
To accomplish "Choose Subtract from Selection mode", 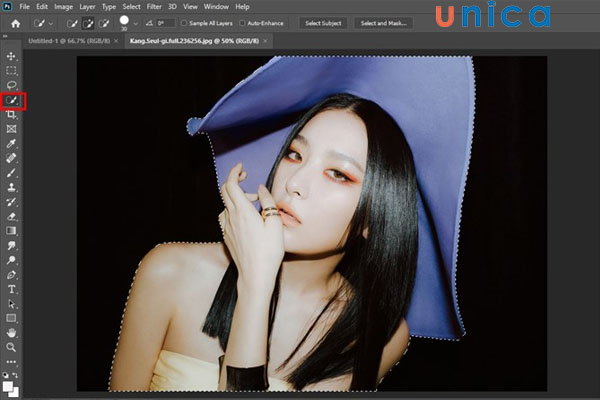I will click(x=104, y=24).
